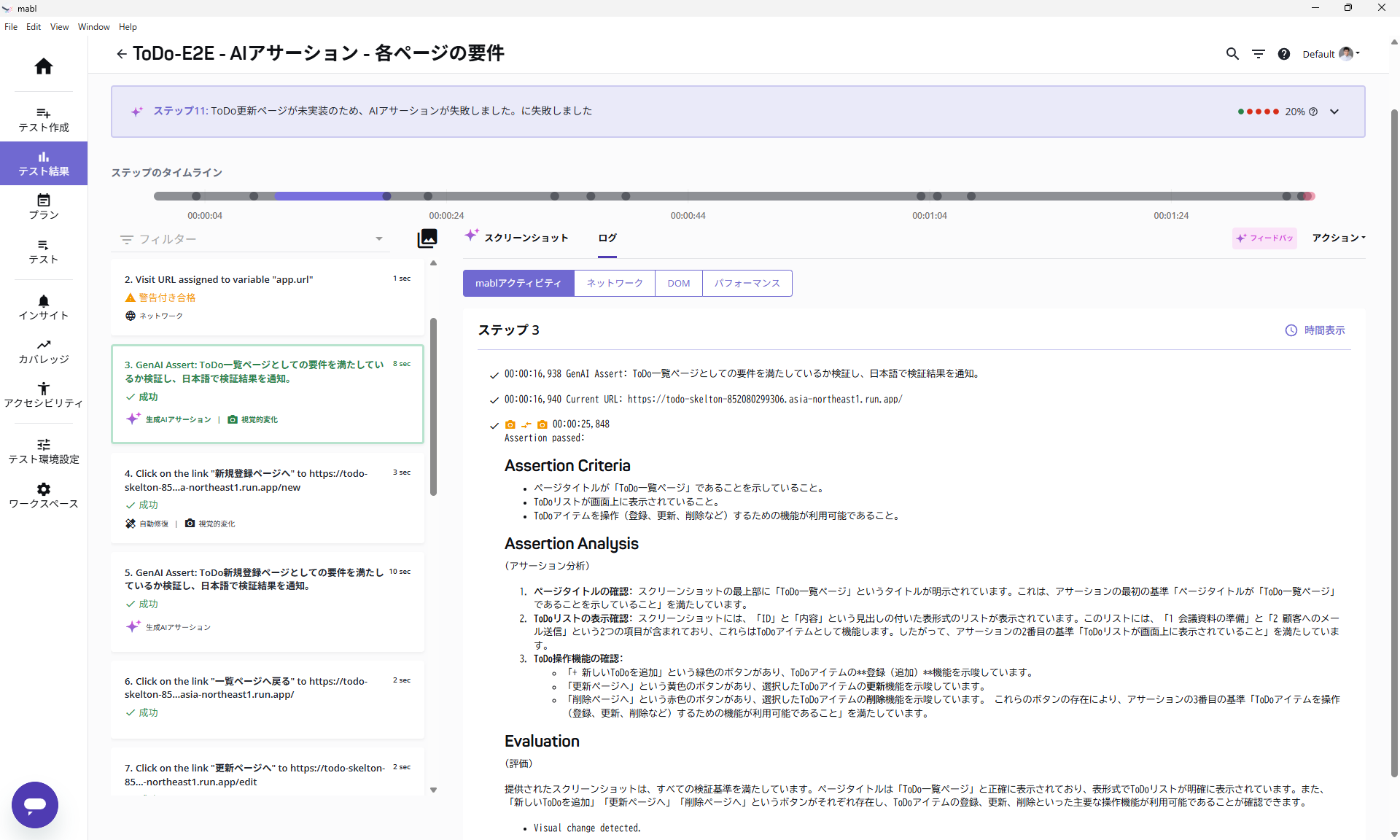Open the help question mark icon
The width and height of the screenshot is (1400, 840).
point(1284,53)
